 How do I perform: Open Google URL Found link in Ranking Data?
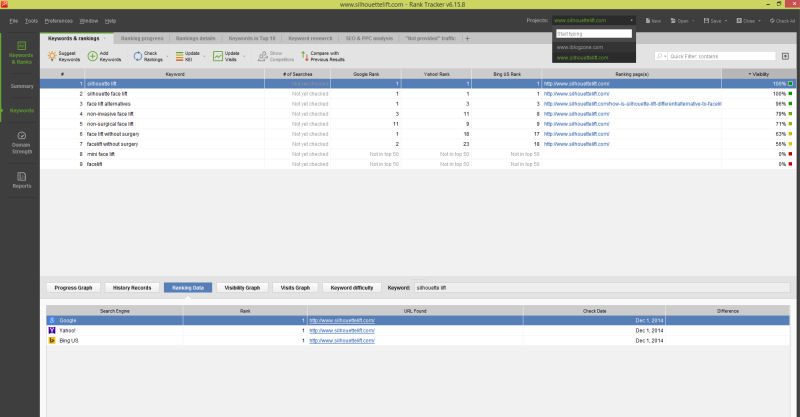(x=342, y=321)
